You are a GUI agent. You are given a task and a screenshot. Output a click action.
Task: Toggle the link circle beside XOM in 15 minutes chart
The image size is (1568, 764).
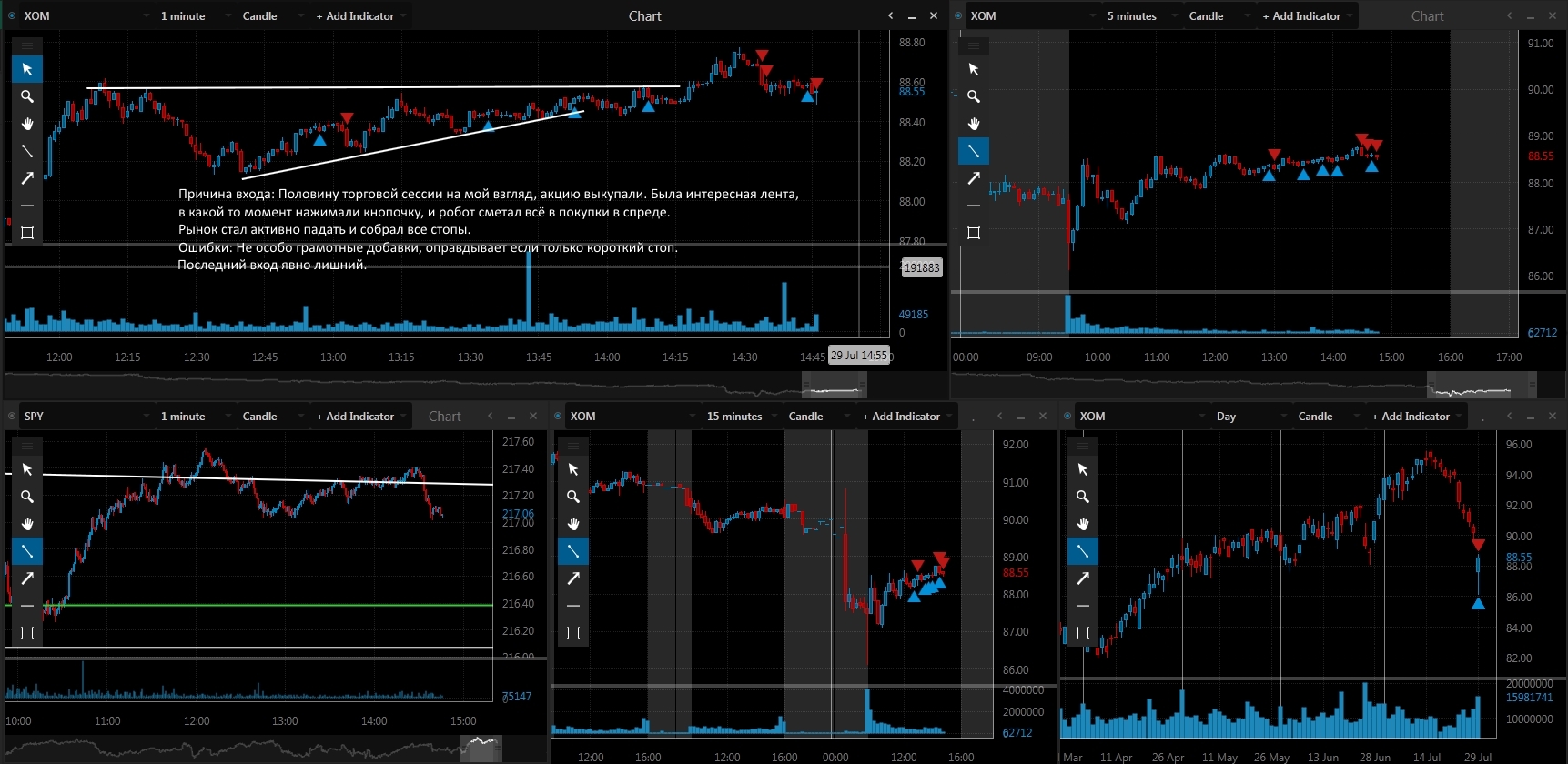click(558, 416)
